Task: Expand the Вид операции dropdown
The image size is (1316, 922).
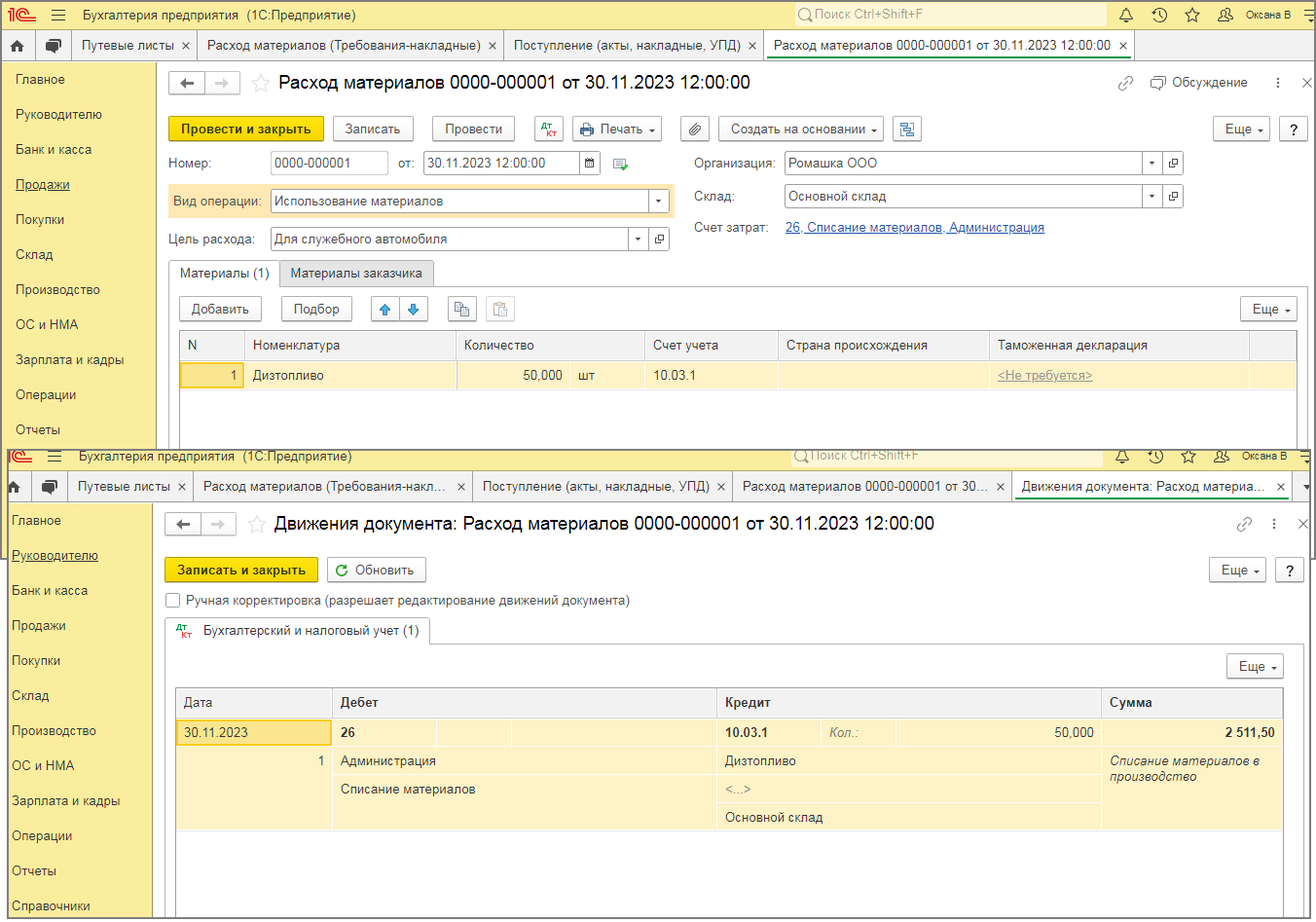Action: click(659, 202)
